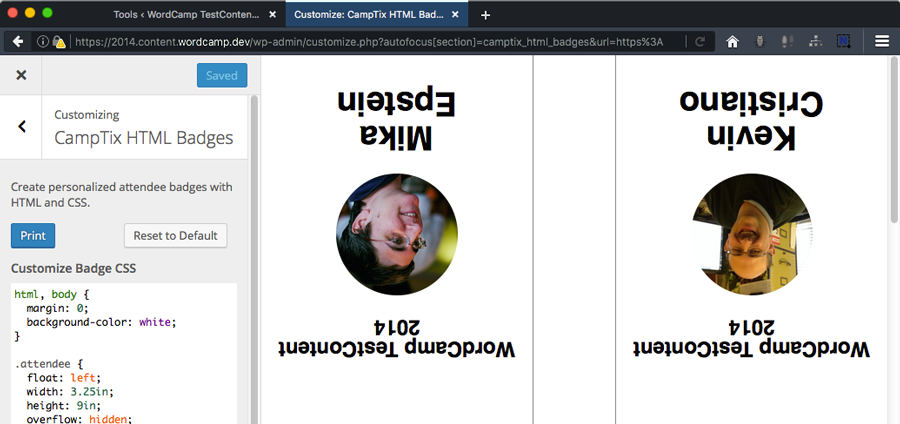Open a new browser tab with plus
This screenshot has height=424, width=900.
485,15
